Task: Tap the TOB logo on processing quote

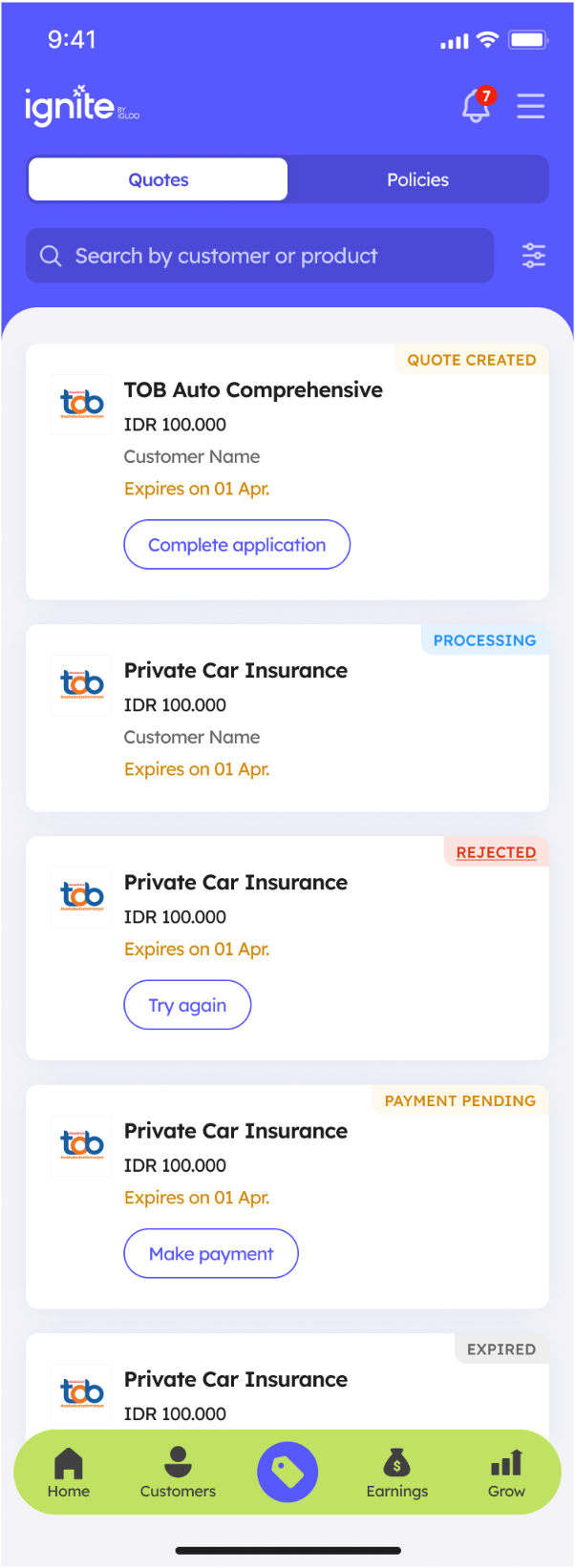Action: (x=81, y=684)
